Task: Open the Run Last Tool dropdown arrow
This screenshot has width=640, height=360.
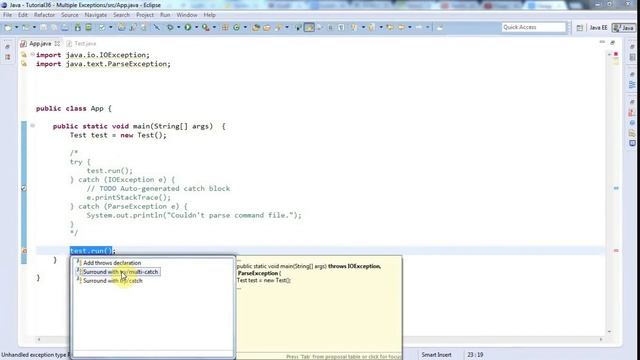Action: point(214,27)
